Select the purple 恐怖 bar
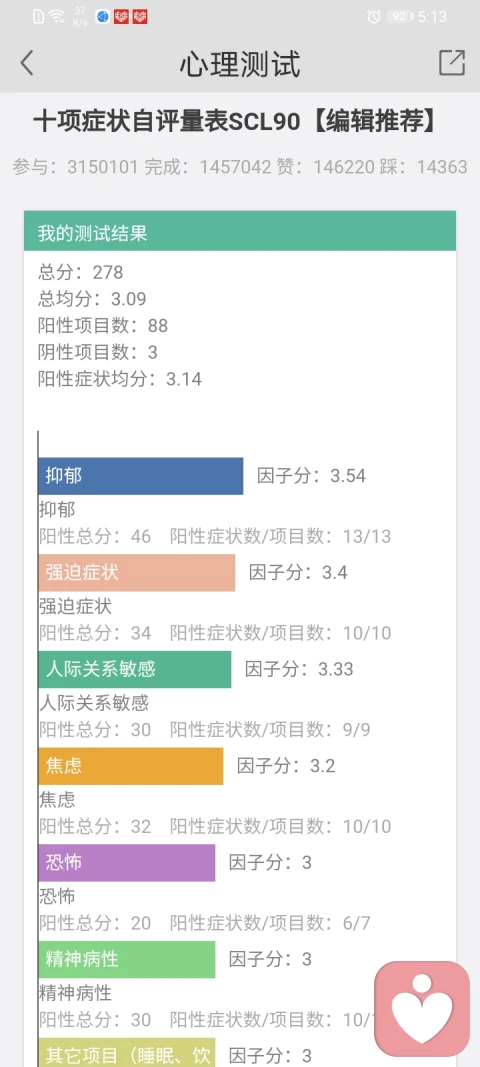This screenshot has height=1067, width=480. [x=127, y=862]
